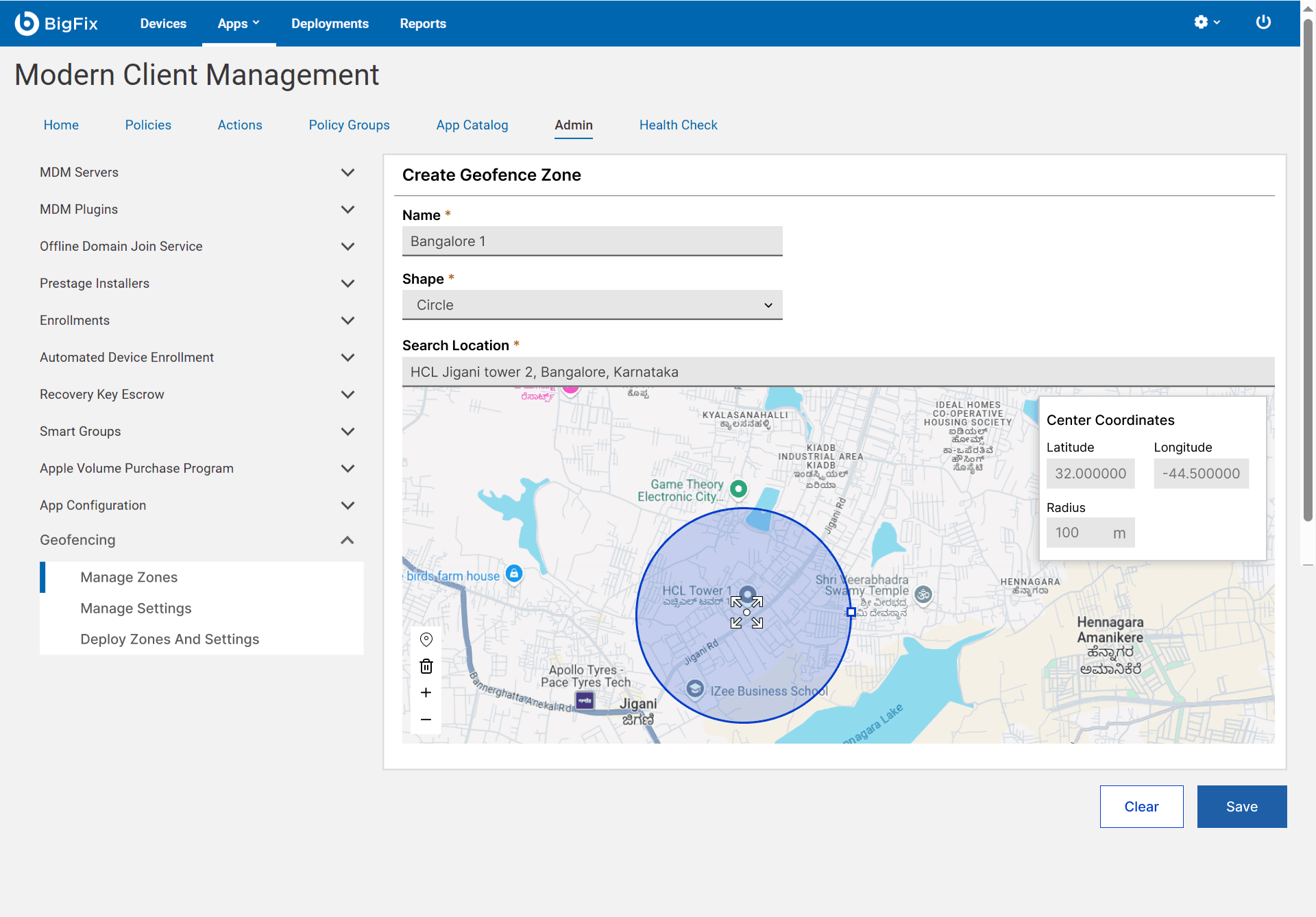Click the birds farm house map marker

[514, 574]
